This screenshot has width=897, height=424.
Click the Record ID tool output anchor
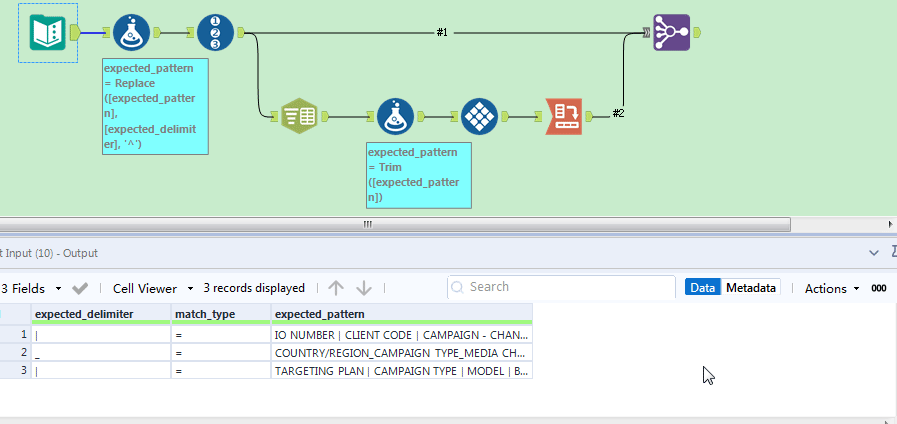241,33
